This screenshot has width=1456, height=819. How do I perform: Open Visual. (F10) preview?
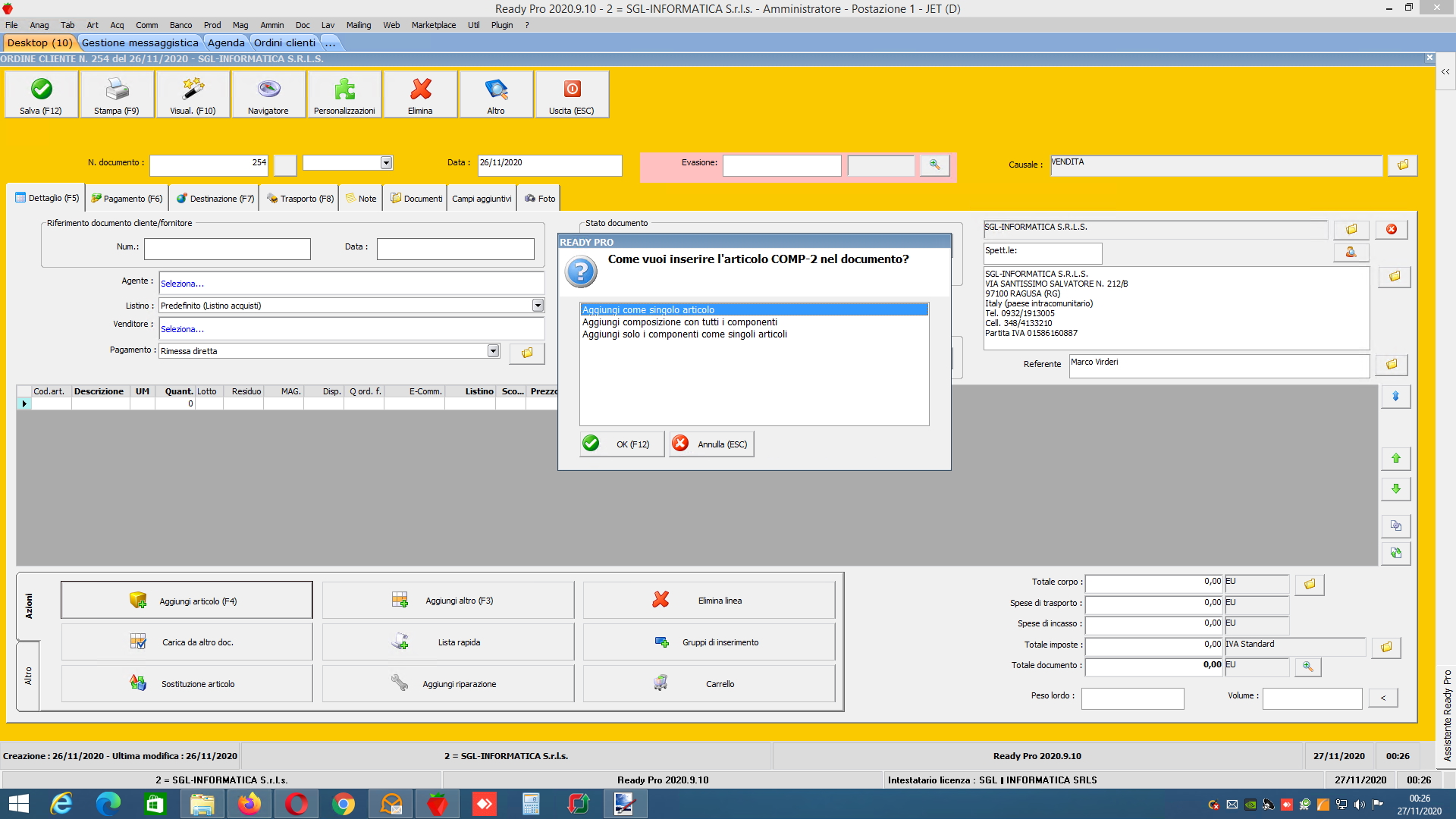[x=193, y=94]
